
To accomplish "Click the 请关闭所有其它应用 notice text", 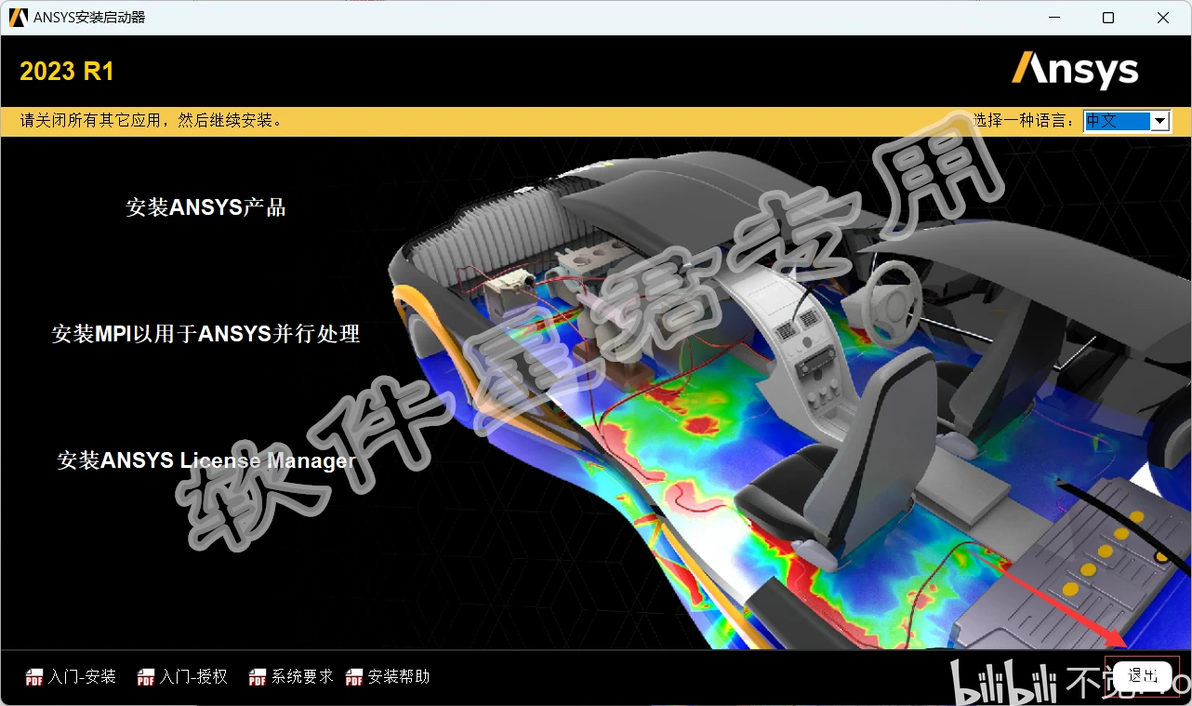I will 152,120.
